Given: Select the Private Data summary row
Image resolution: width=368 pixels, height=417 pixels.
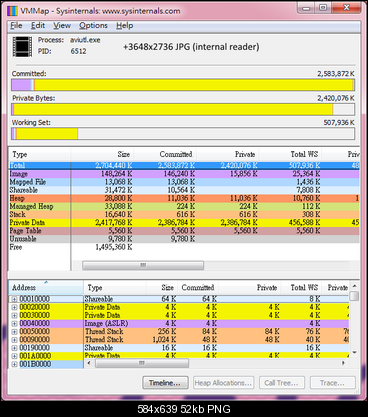Looking at the screenshot, I should (x=184, y=222).
